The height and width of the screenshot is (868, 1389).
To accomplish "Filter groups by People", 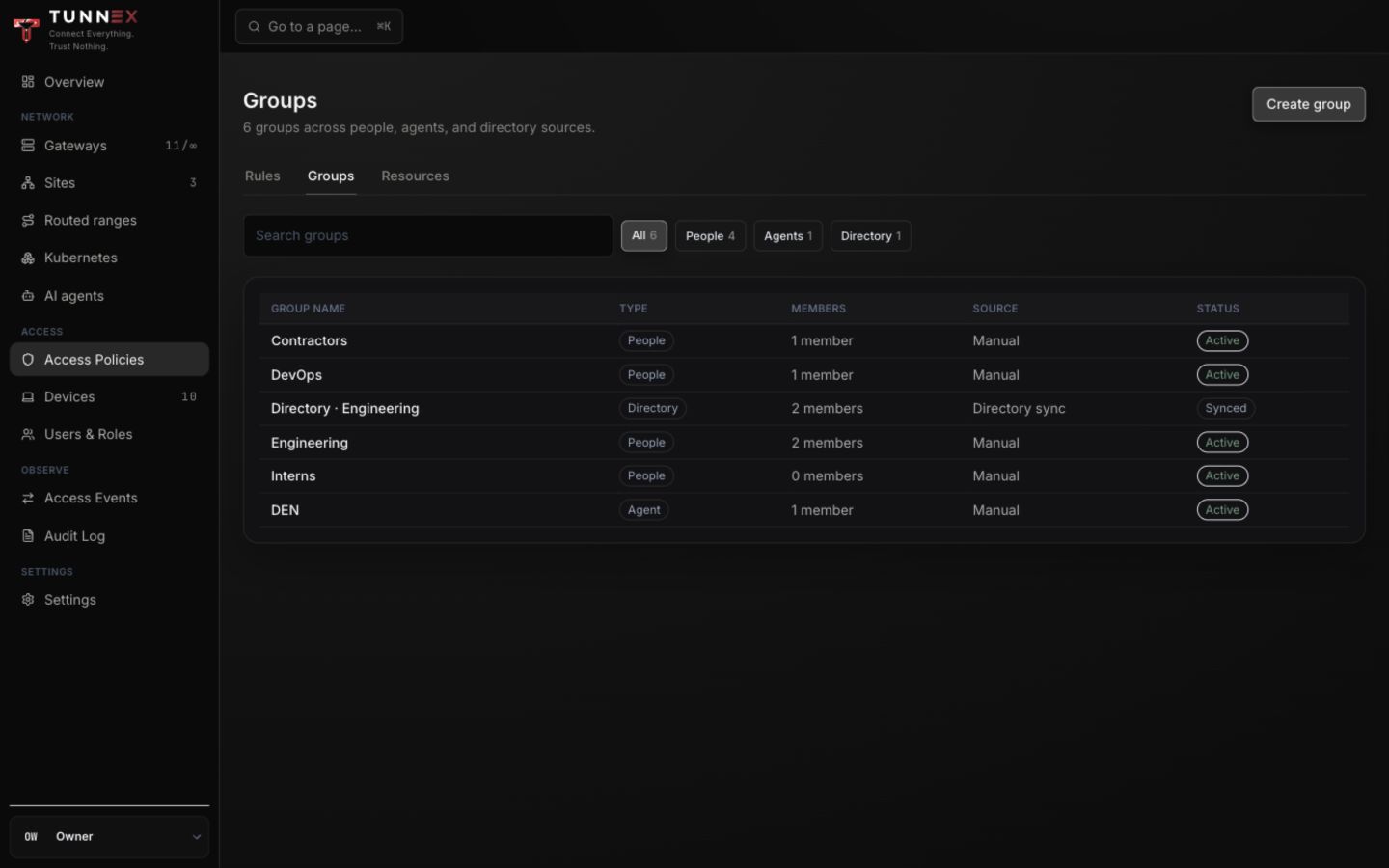I will tap(710, 236).
